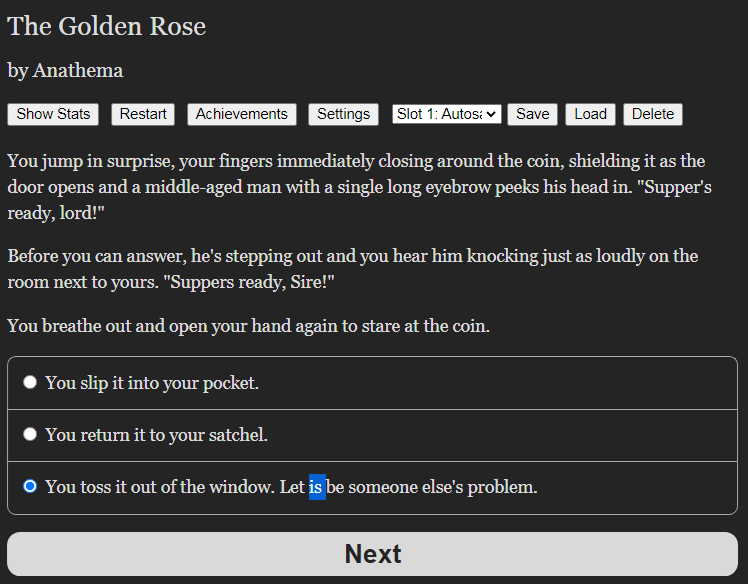Click the Save button

click(532, 115)
